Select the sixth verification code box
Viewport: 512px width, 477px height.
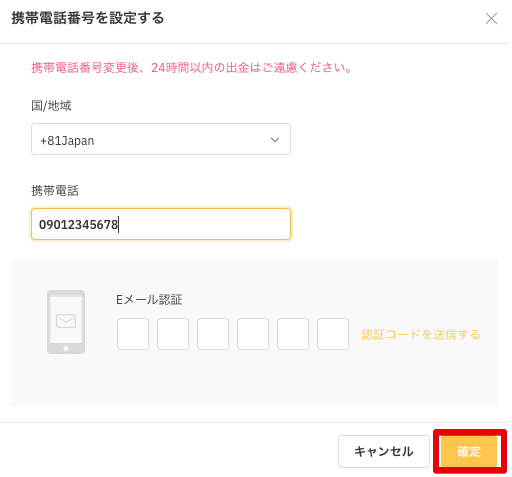(x=333, y=334)
